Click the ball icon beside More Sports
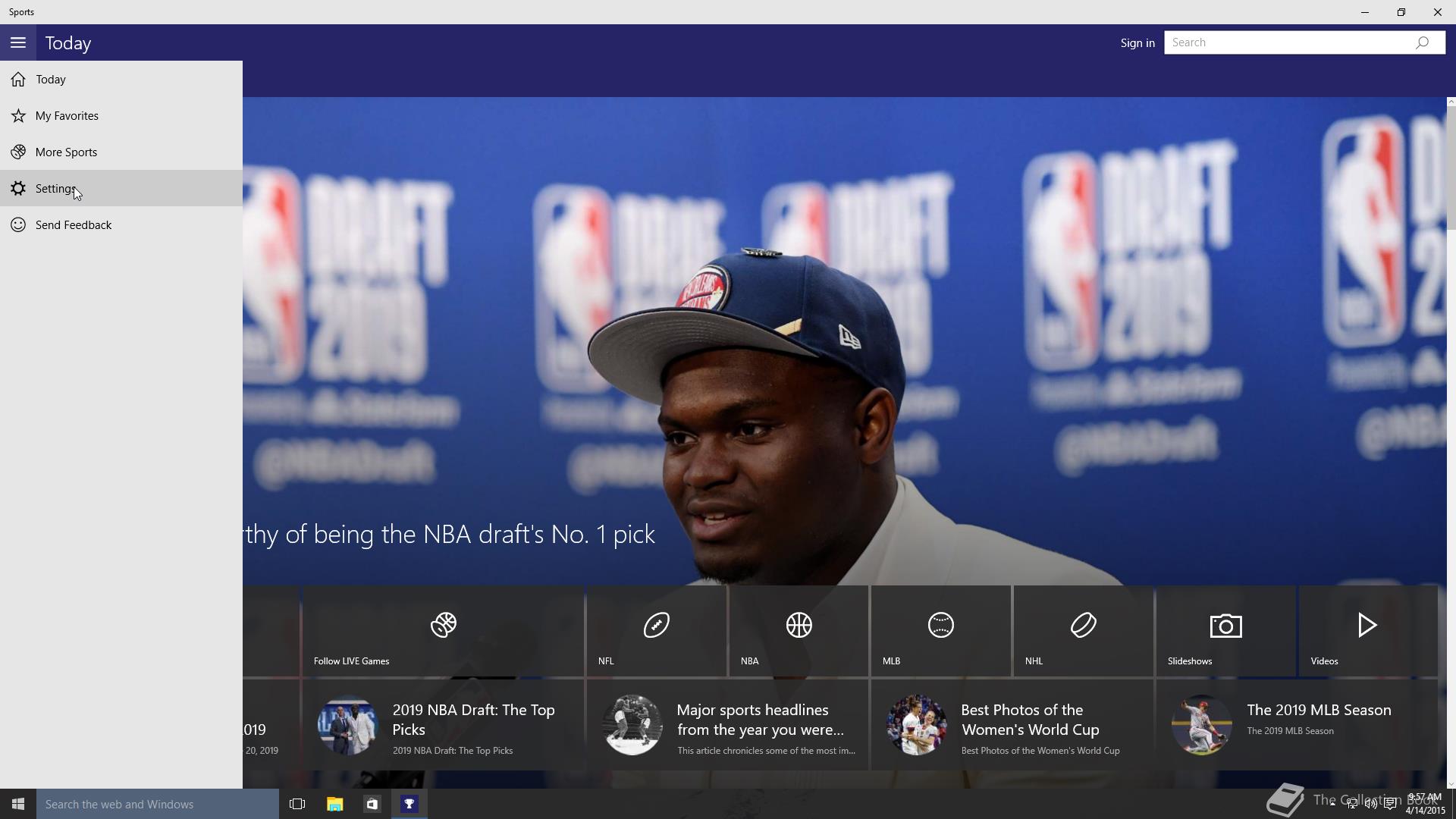The height and width of the screenshot is (819, 1456). click(18, 152)
